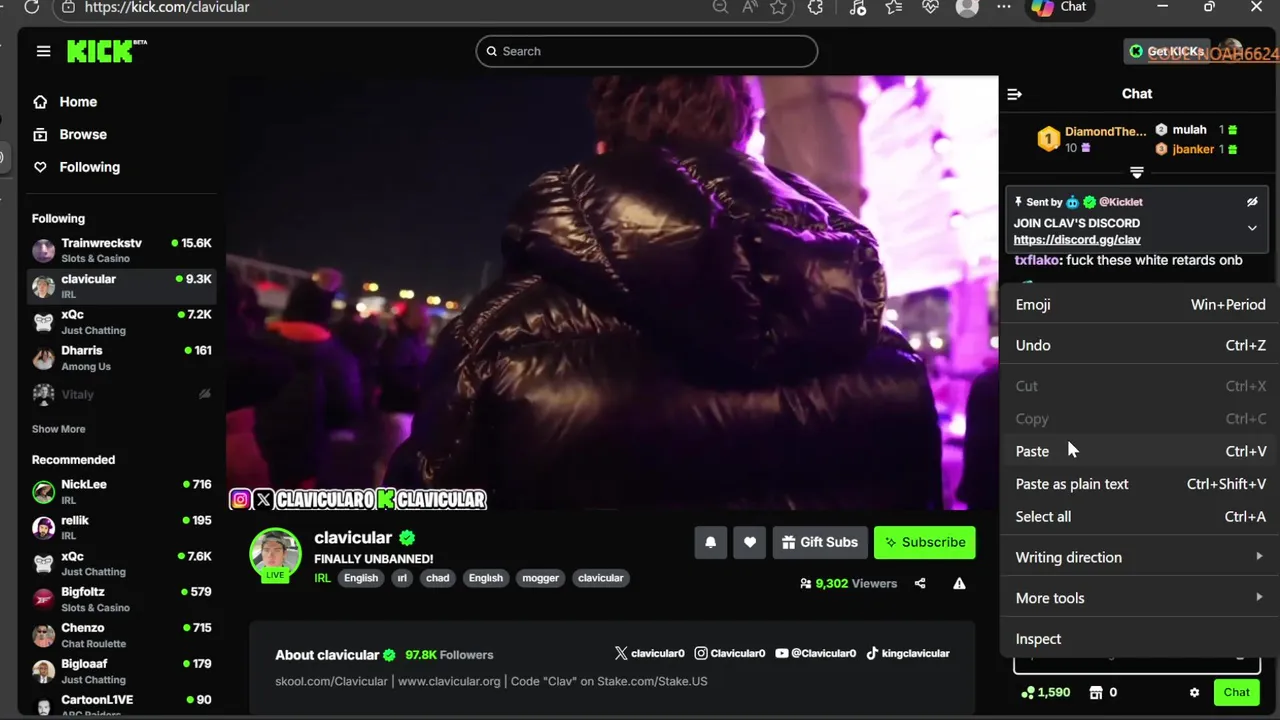
Task: Open the discord.gg/clav link
Action: tap(1077, 240)
